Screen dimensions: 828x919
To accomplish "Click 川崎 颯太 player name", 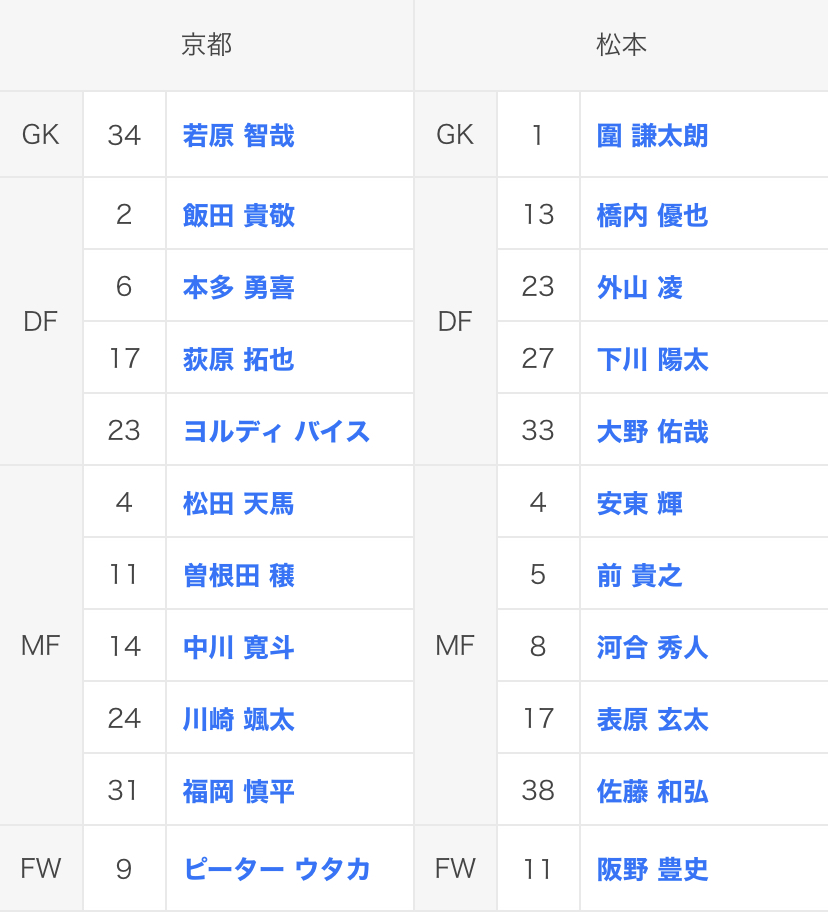I will point(238,719).
